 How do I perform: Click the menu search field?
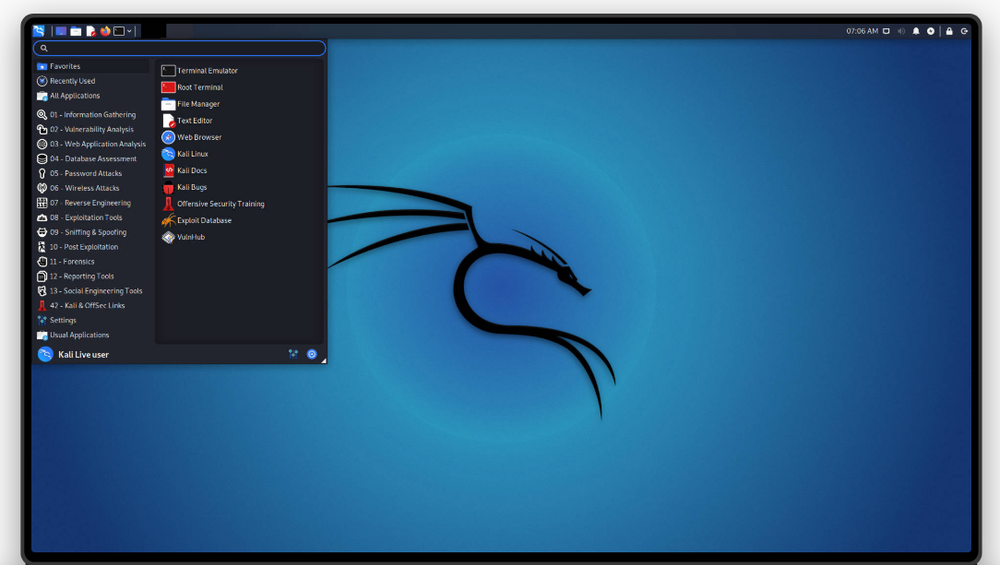point(179,48)
